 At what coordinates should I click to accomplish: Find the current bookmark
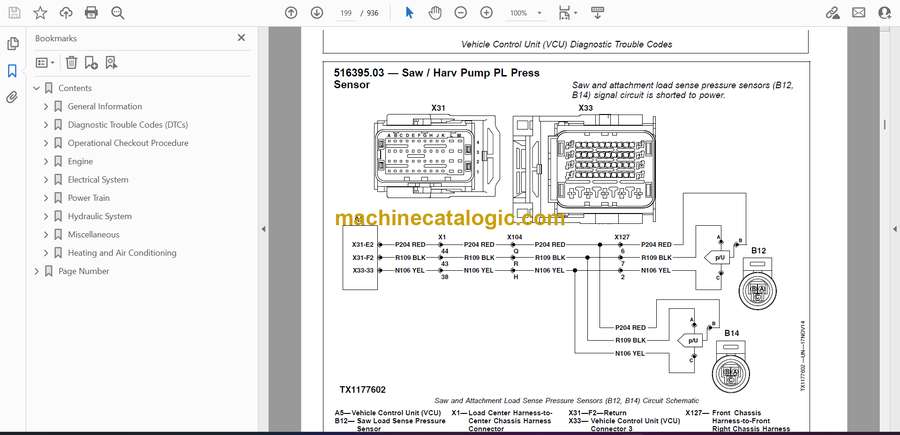pos(111,63)
